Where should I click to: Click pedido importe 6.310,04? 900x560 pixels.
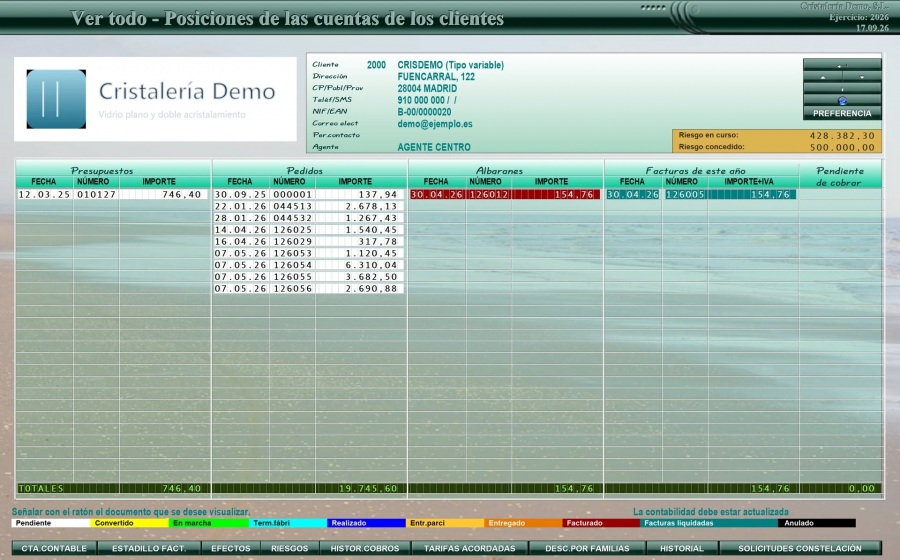371,265
